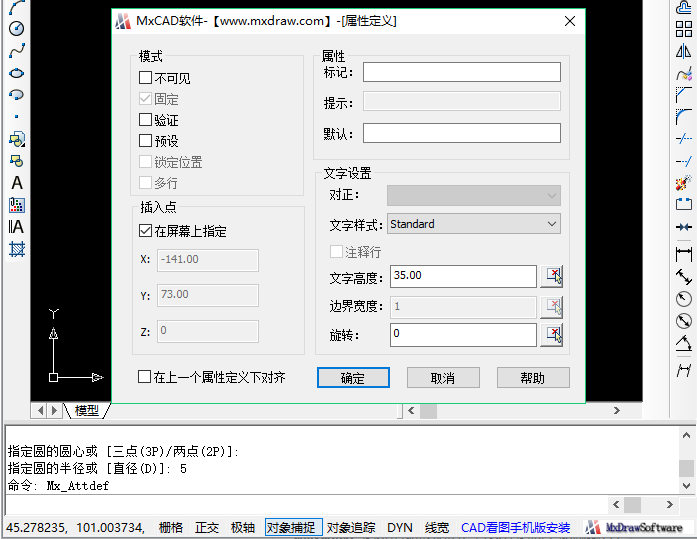Select the multiline text IA tool
Viewport: 697px width, 539px height.
[16, 227]
